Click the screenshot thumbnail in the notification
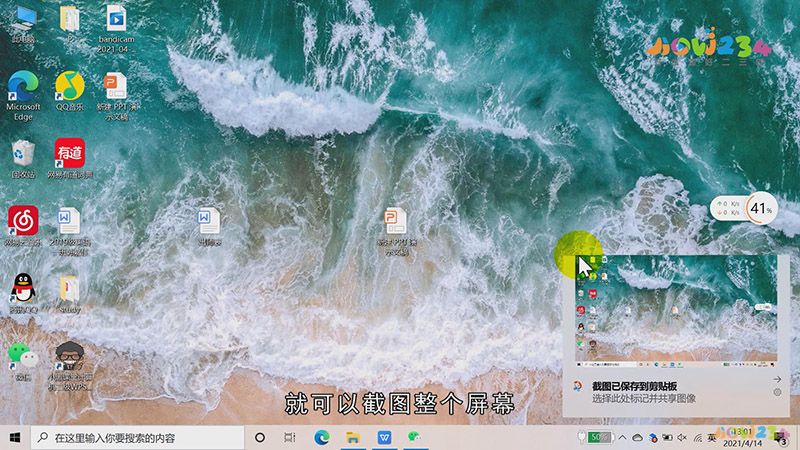The image size is (800, 450). click(676, 311)
